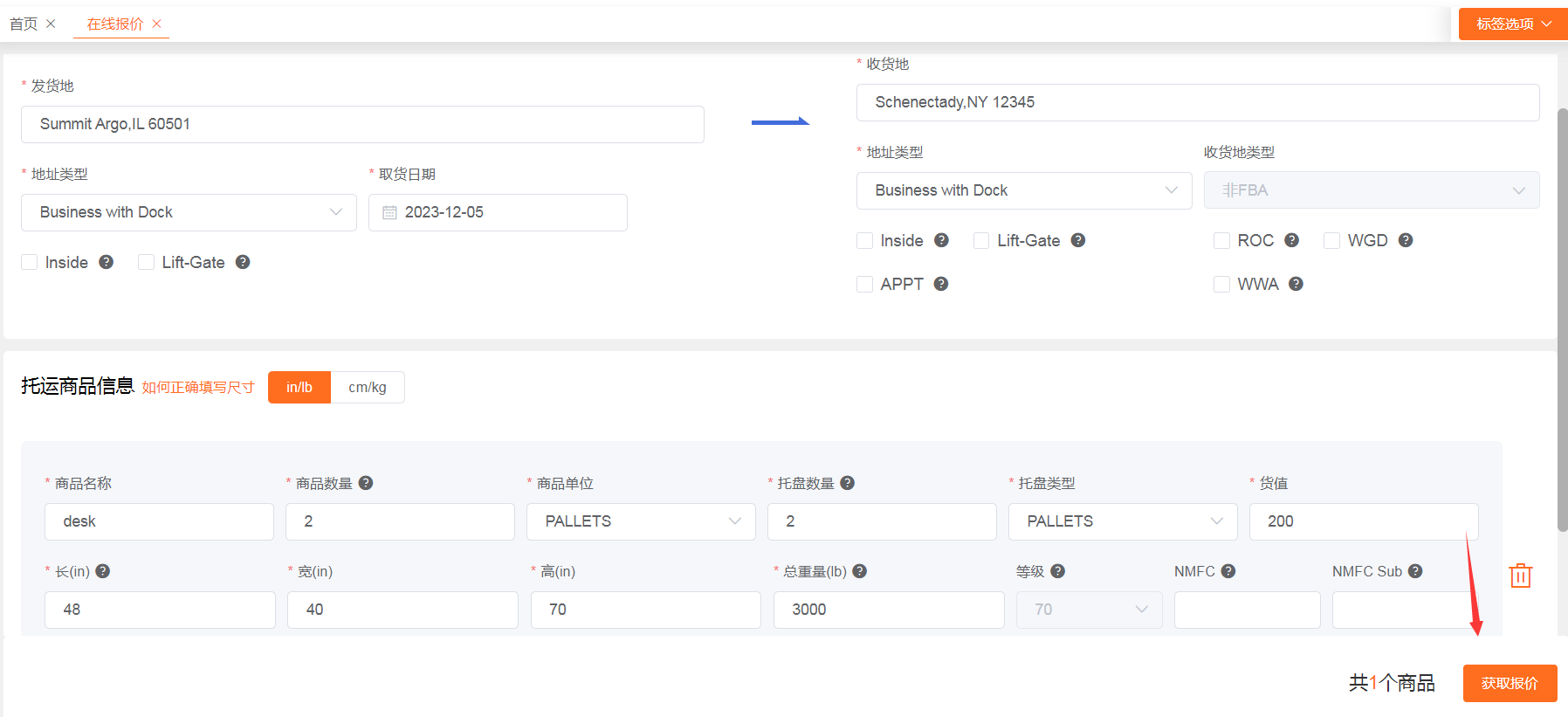Click help icon beside WWA option
This screenshot has width=1568, height=717.
tap(1296, 284)
